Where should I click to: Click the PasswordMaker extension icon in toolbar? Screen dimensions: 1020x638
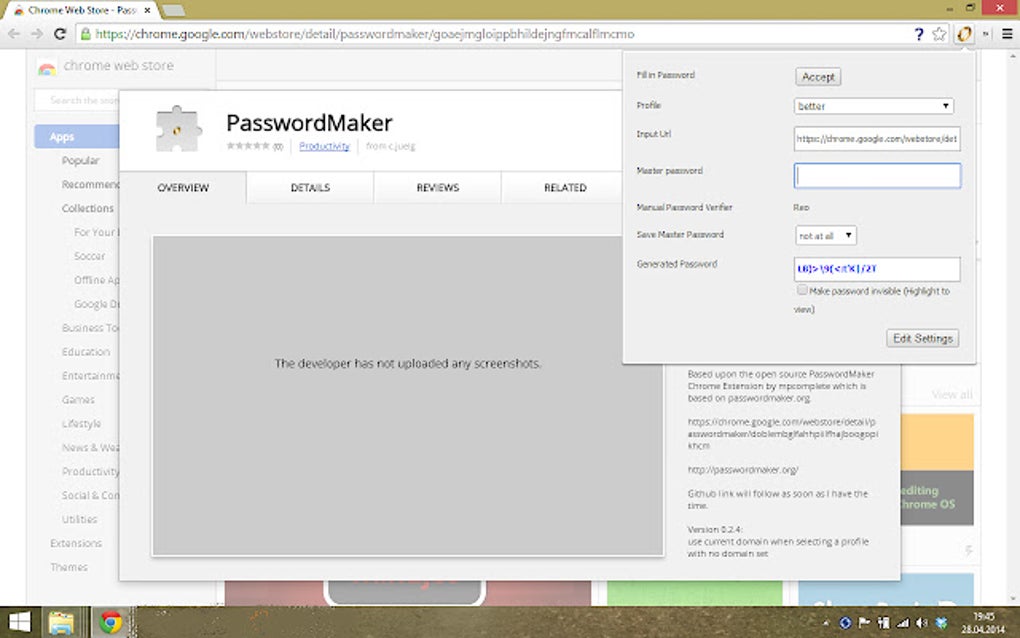[x=963, y=33]
